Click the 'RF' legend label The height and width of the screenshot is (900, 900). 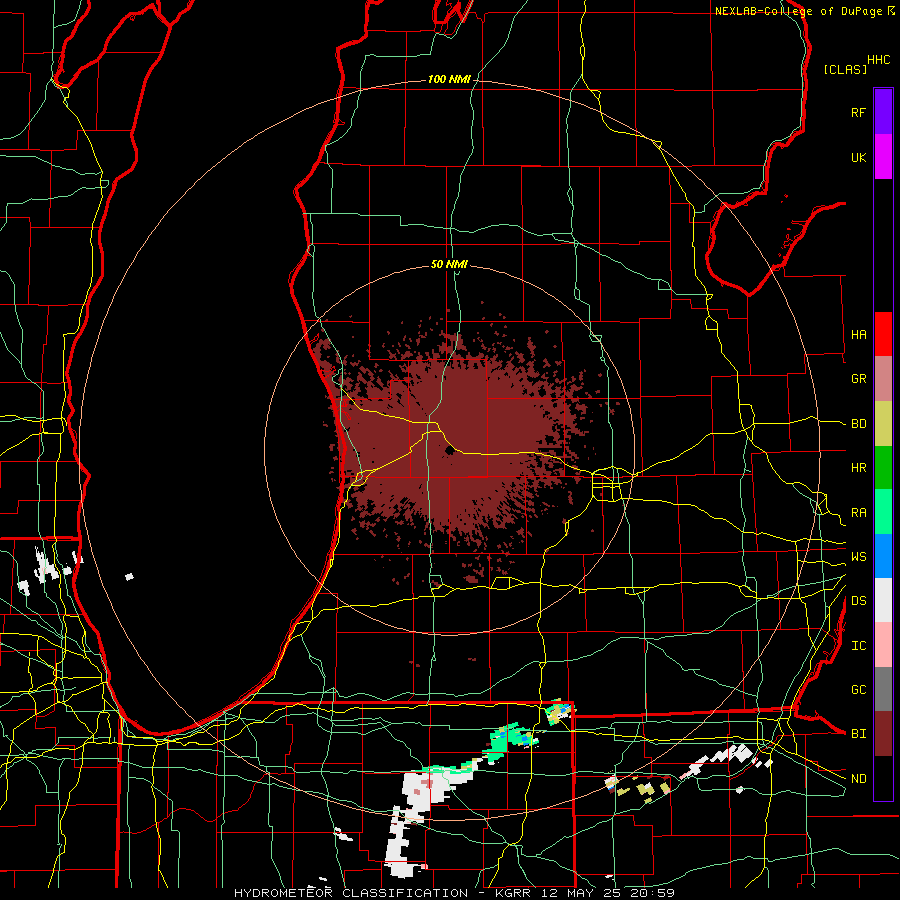(x=858, y=112)
